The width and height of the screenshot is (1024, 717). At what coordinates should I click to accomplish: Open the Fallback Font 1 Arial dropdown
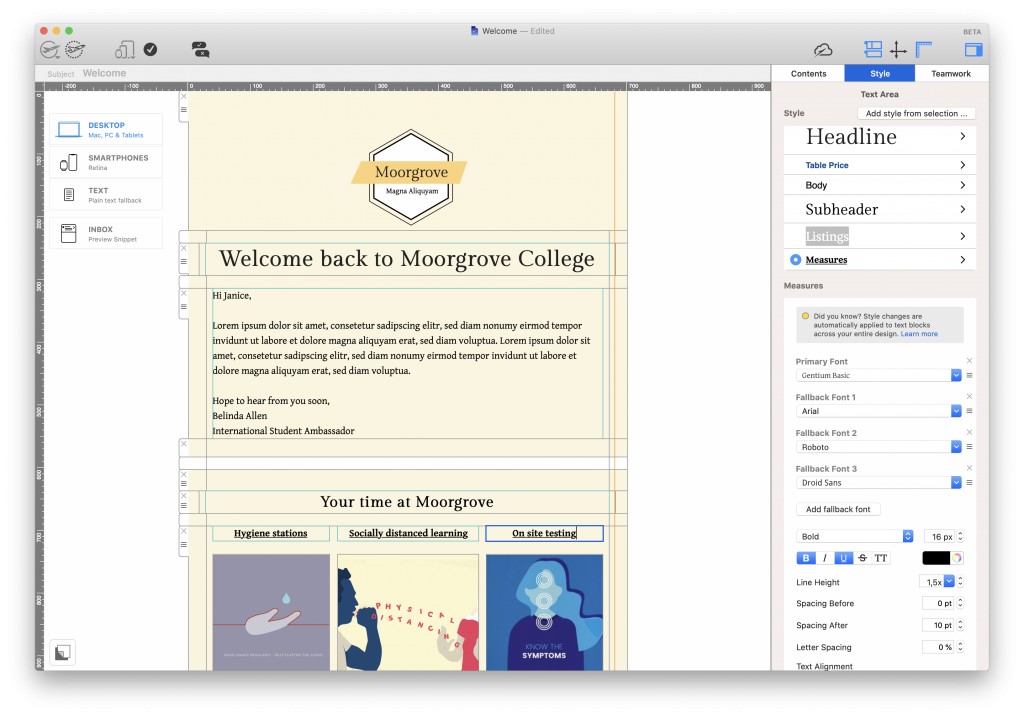878,411
